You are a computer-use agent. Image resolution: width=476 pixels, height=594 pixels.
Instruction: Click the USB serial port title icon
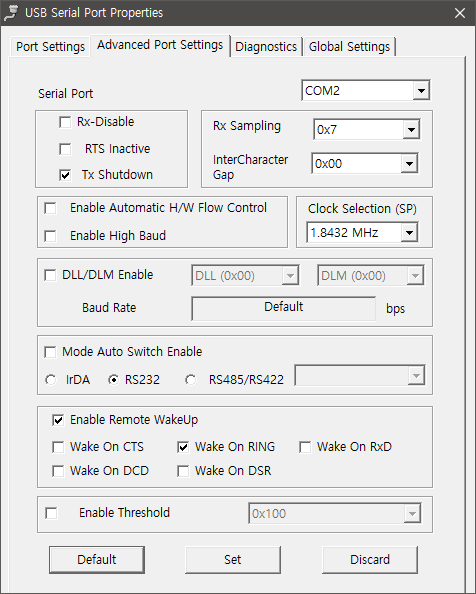coord(11,13)
